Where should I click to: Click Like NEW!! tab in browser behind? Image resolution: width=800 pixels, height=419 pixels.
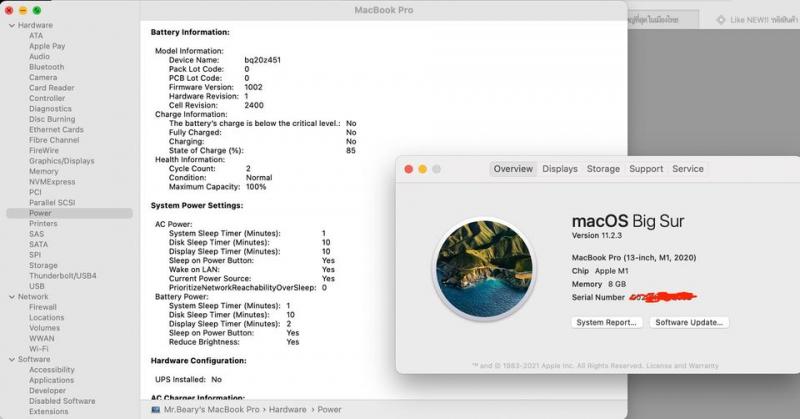point(756,20)
